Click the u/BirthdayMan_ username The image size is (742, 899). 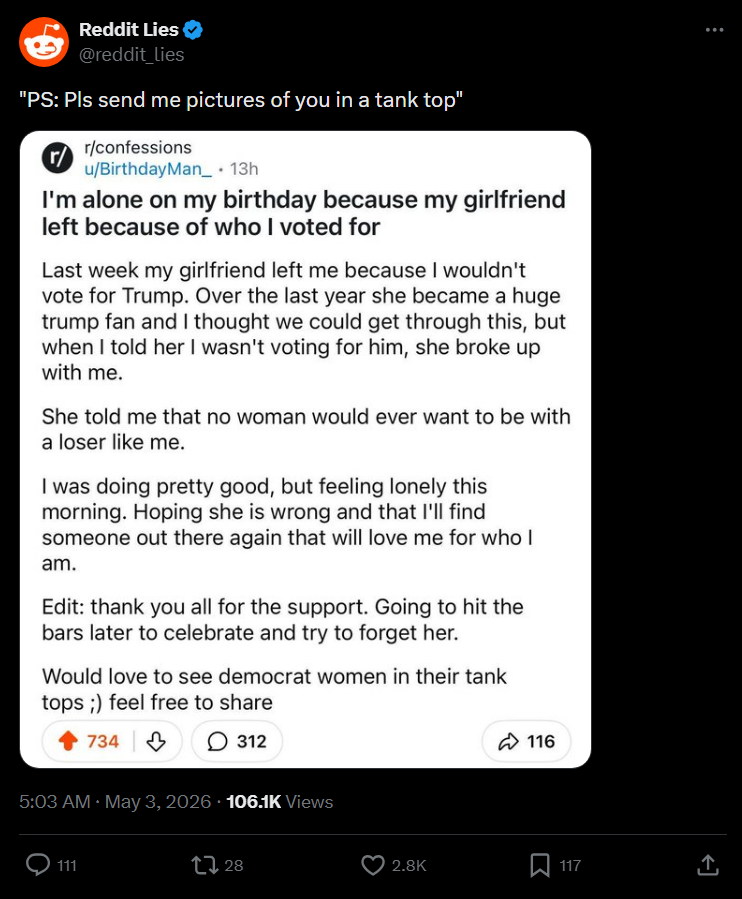point(148,169)
